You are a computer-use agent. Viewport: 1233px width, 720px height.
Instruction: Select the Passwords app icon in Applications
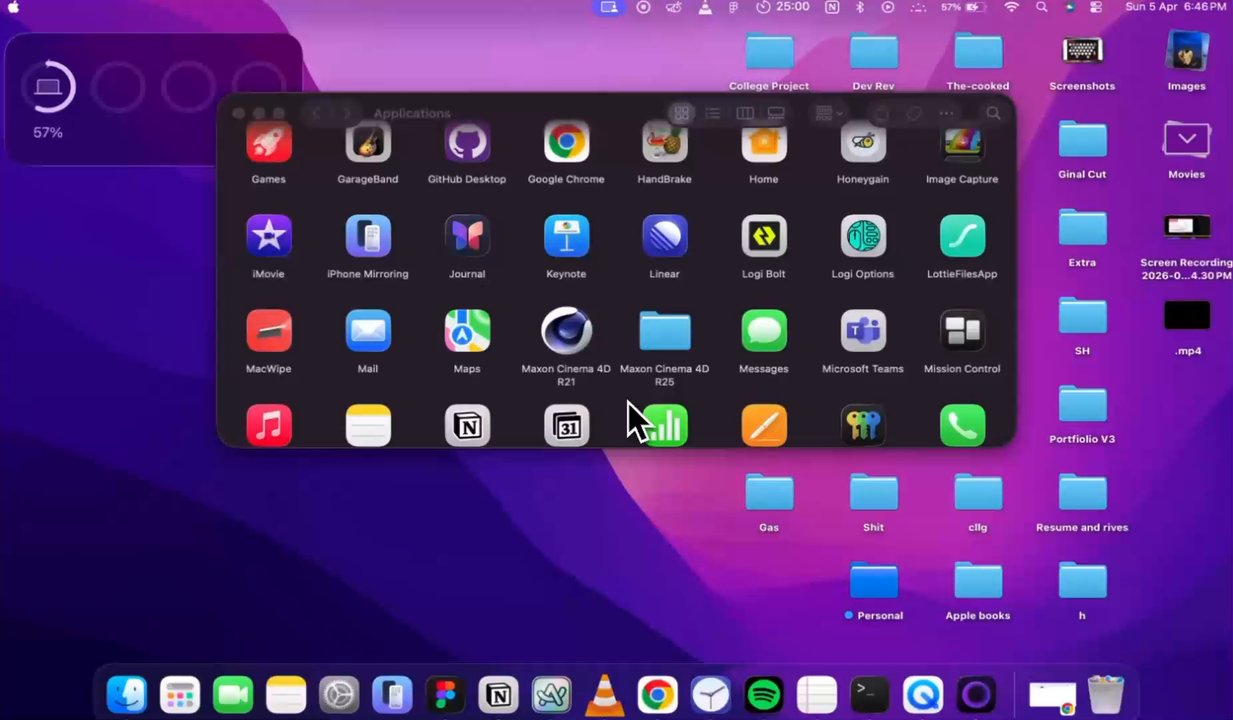tap(863, 425)
